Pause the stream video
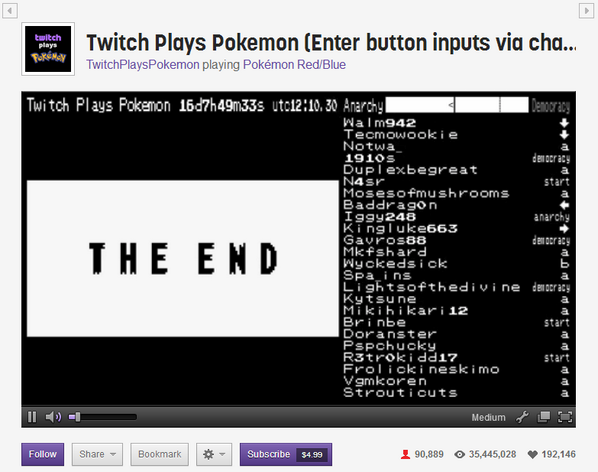This screenshot has height=472, width=598. (x=32, y=417)
